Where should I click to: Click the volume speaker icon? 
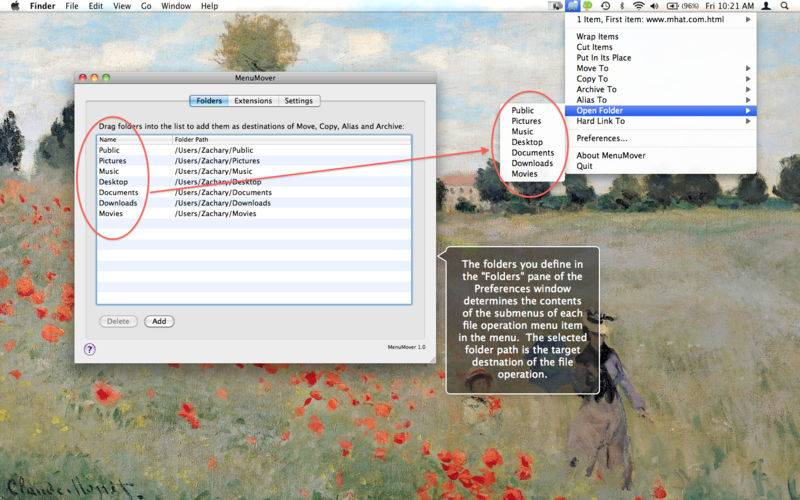654,6
